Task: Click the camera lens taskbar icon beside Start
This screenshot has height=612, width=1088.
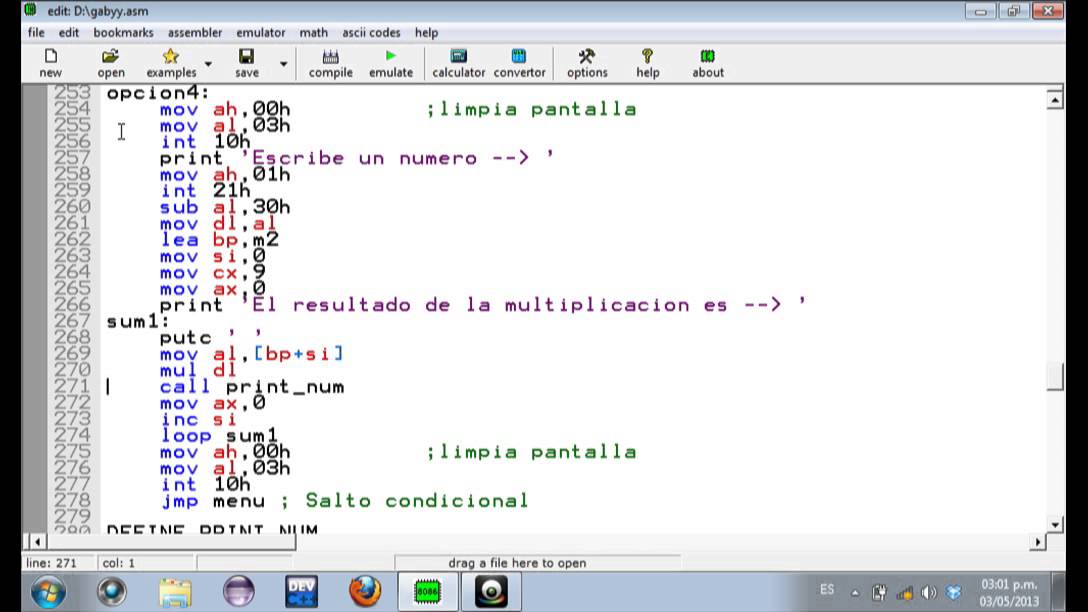Action: tap(112, 593)
